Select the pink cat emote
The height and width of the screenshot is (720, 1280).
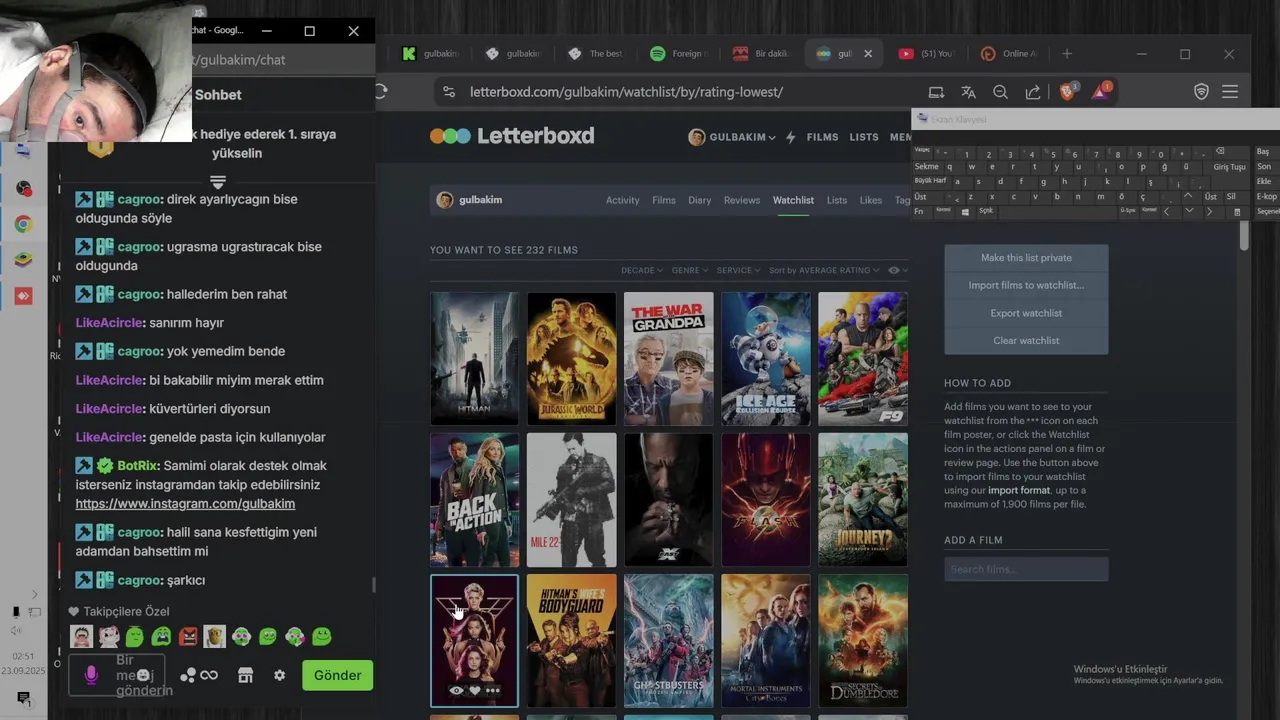coord(108,636)
